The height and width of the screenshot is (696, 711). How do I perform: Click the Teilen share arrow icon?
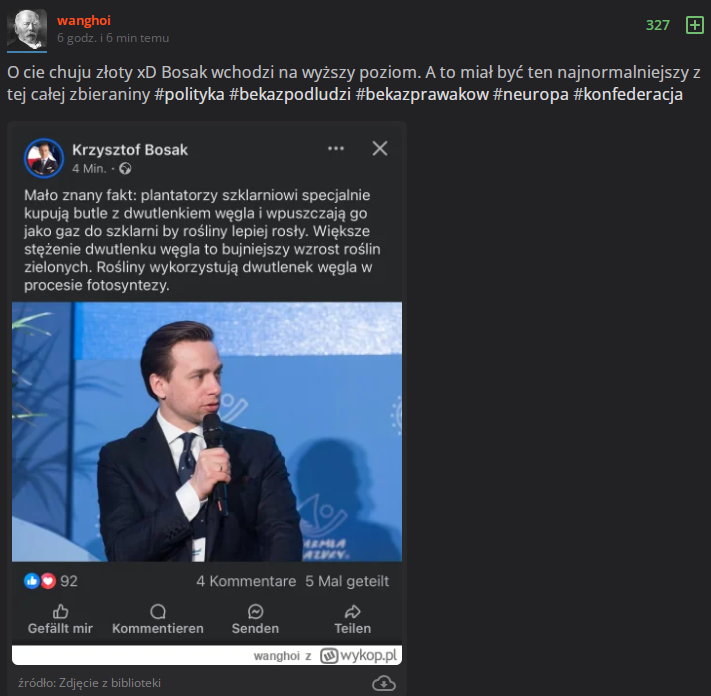pos(352,611)
